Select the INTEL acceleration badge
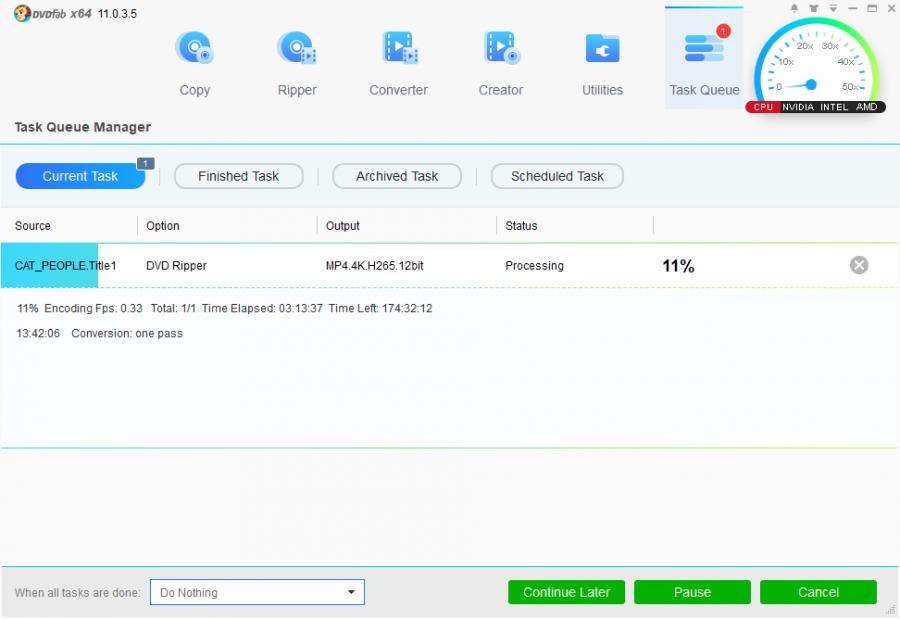Viewport: 900px width, 619px height. click(834, 107)
